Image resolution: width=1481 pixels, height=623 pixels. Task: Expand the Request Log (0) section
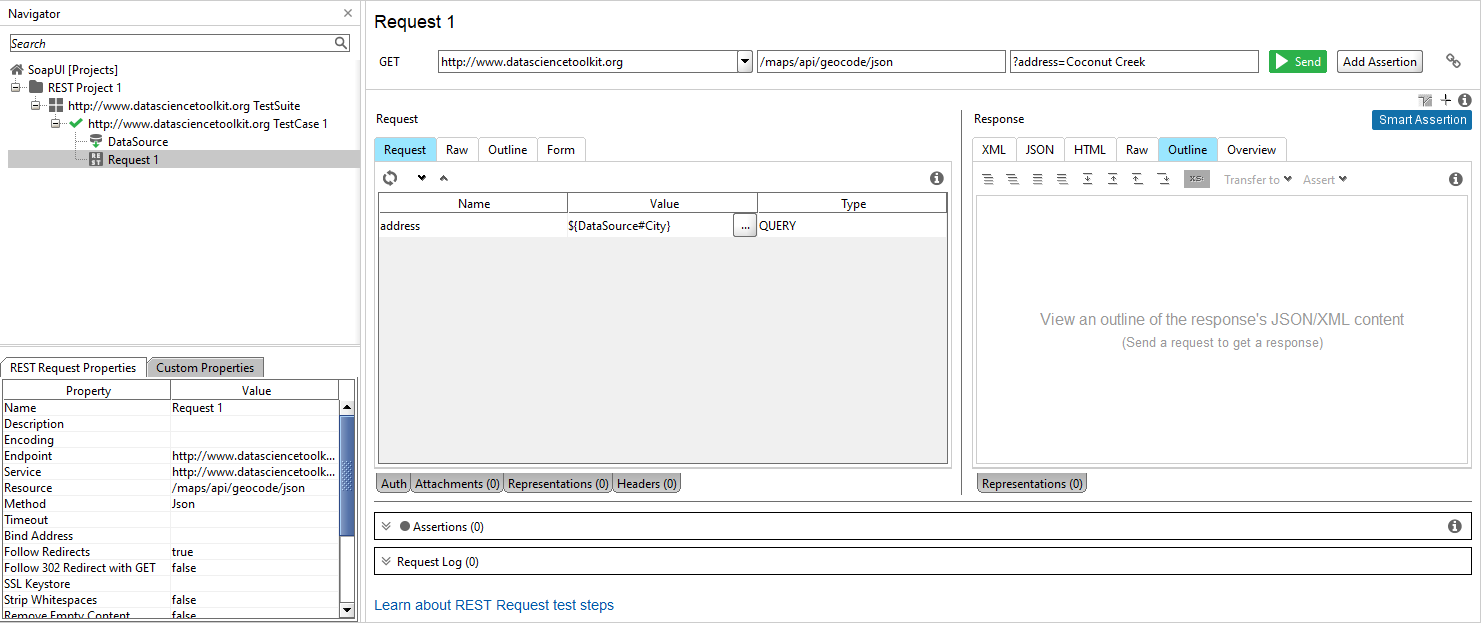(386, 562)
